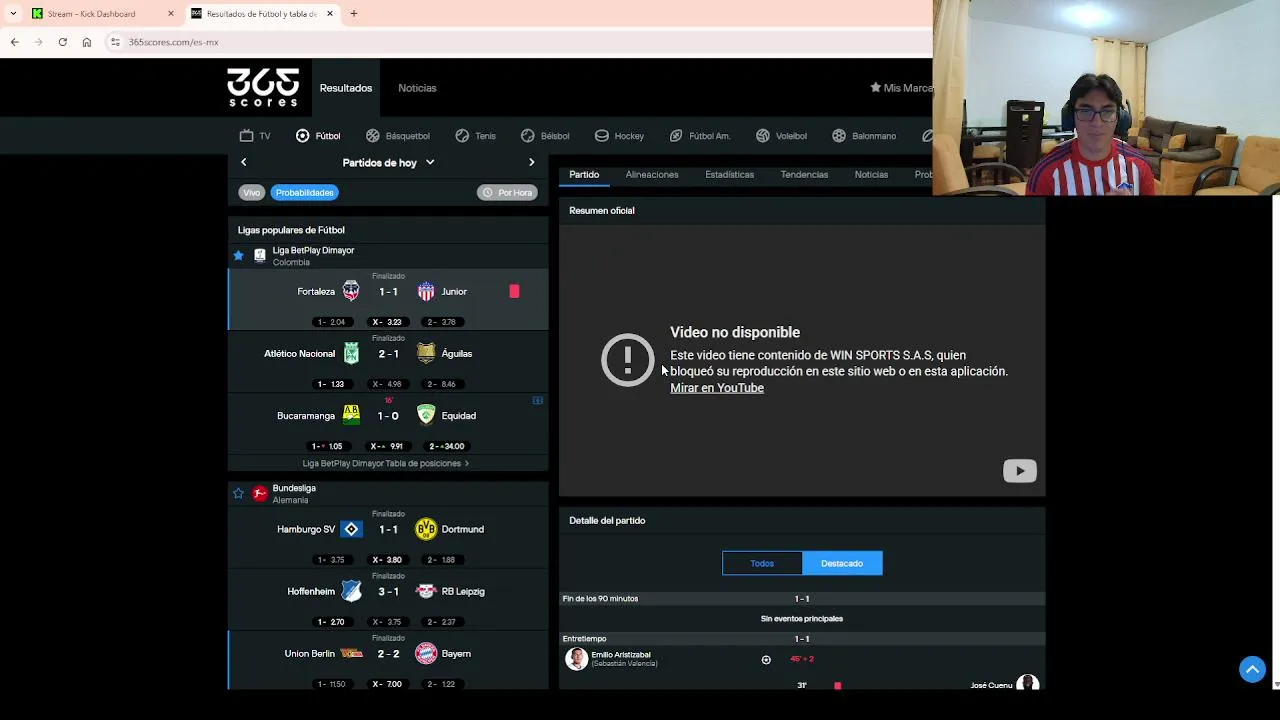Click the Junior team crest

(426, 291)
